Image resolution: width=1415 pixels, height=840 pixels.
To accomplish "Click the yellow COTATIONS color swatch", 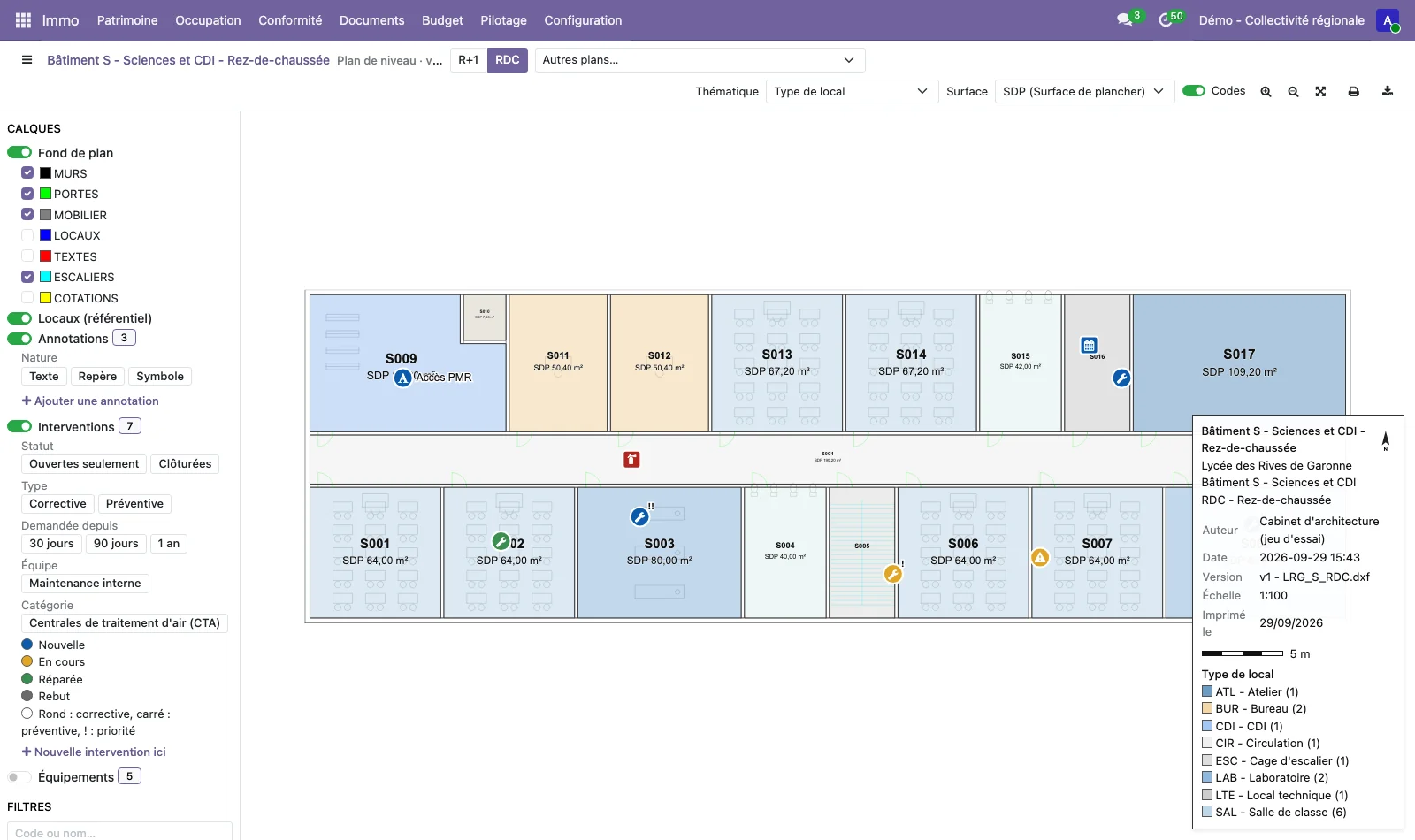I will point(45,298).
